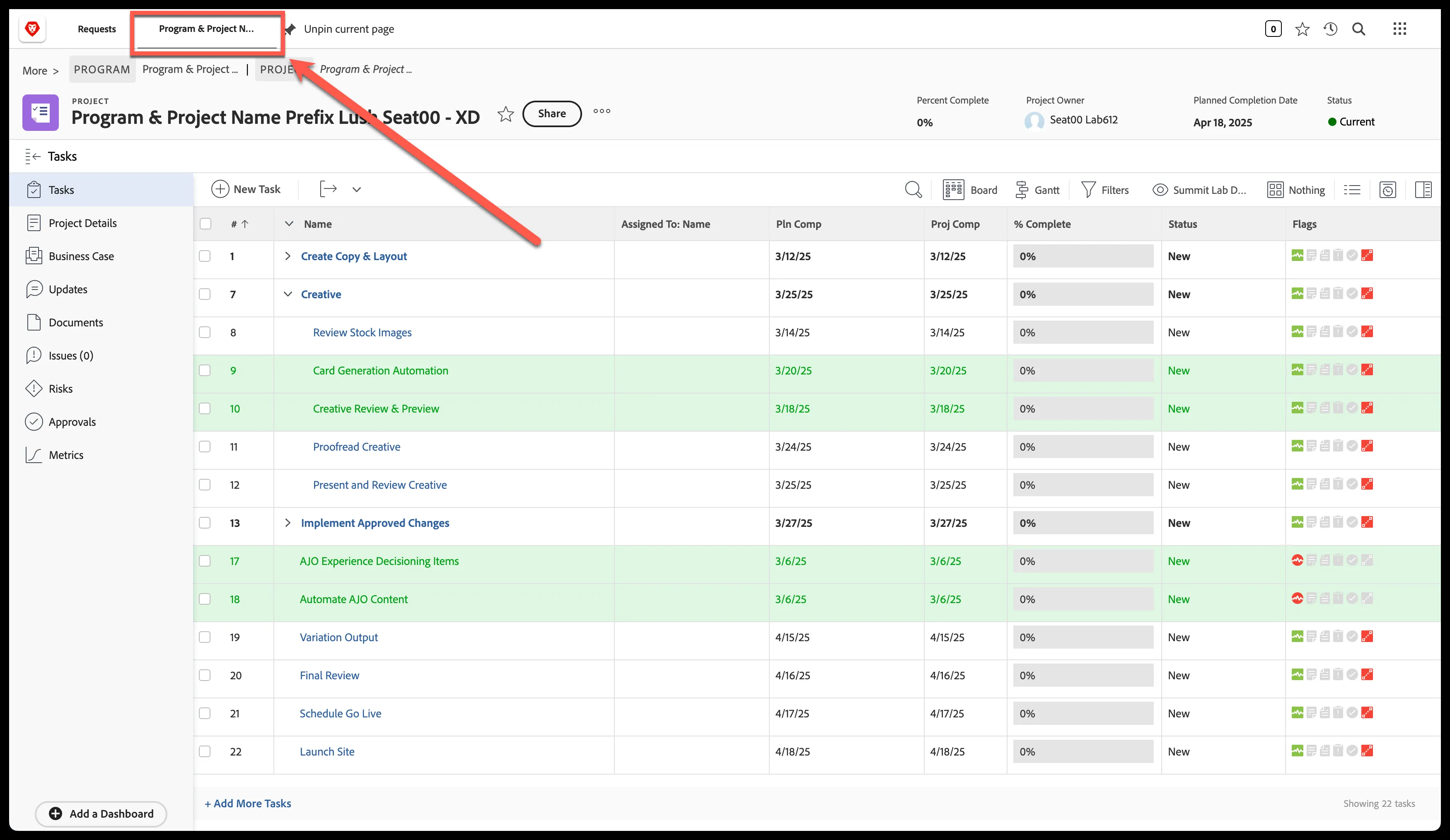Open the notifications counter badge

point(1273,29)
